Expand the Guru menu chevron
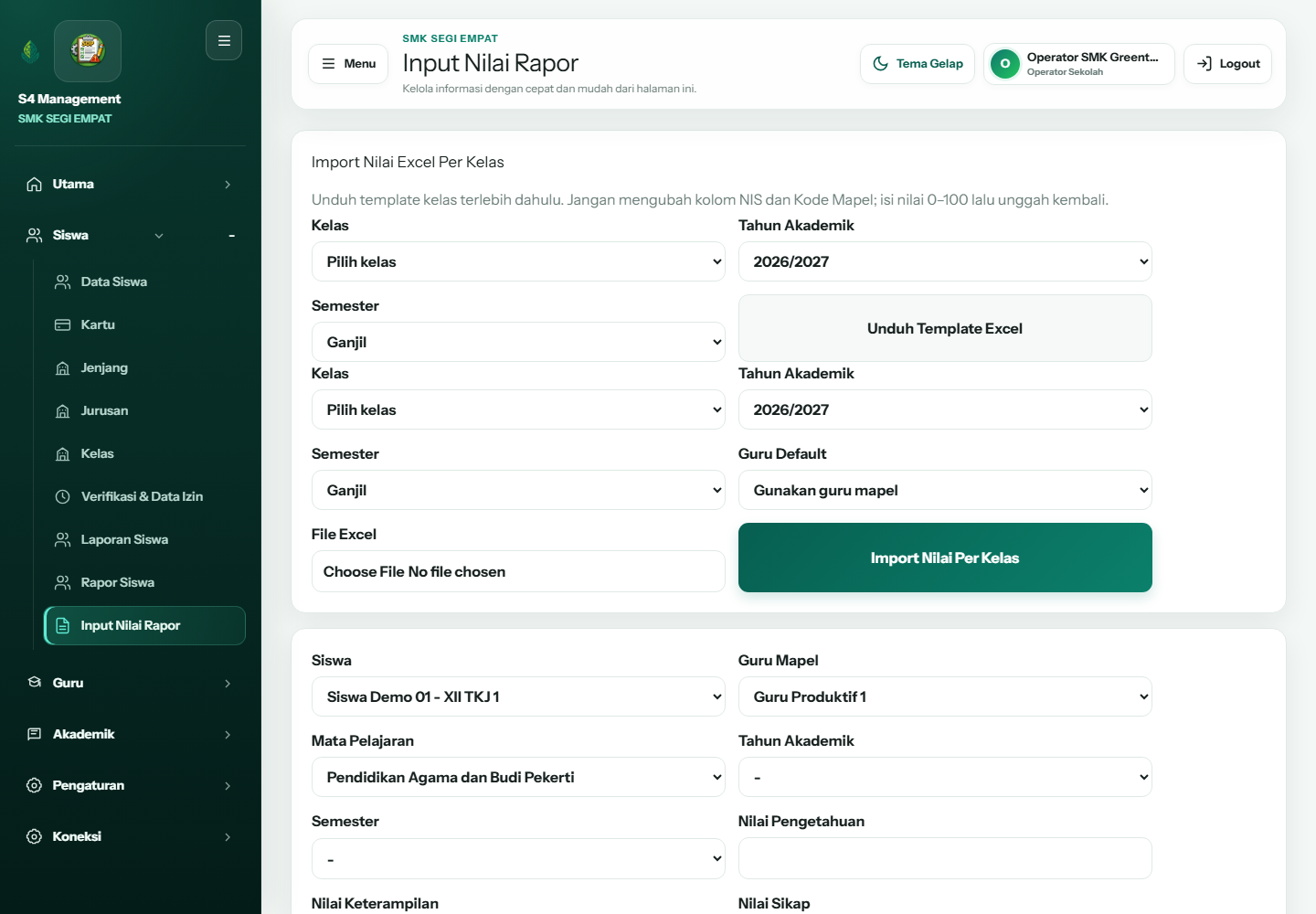The height and width of the screenshot is (914, 1316). [x=228, y=684]
